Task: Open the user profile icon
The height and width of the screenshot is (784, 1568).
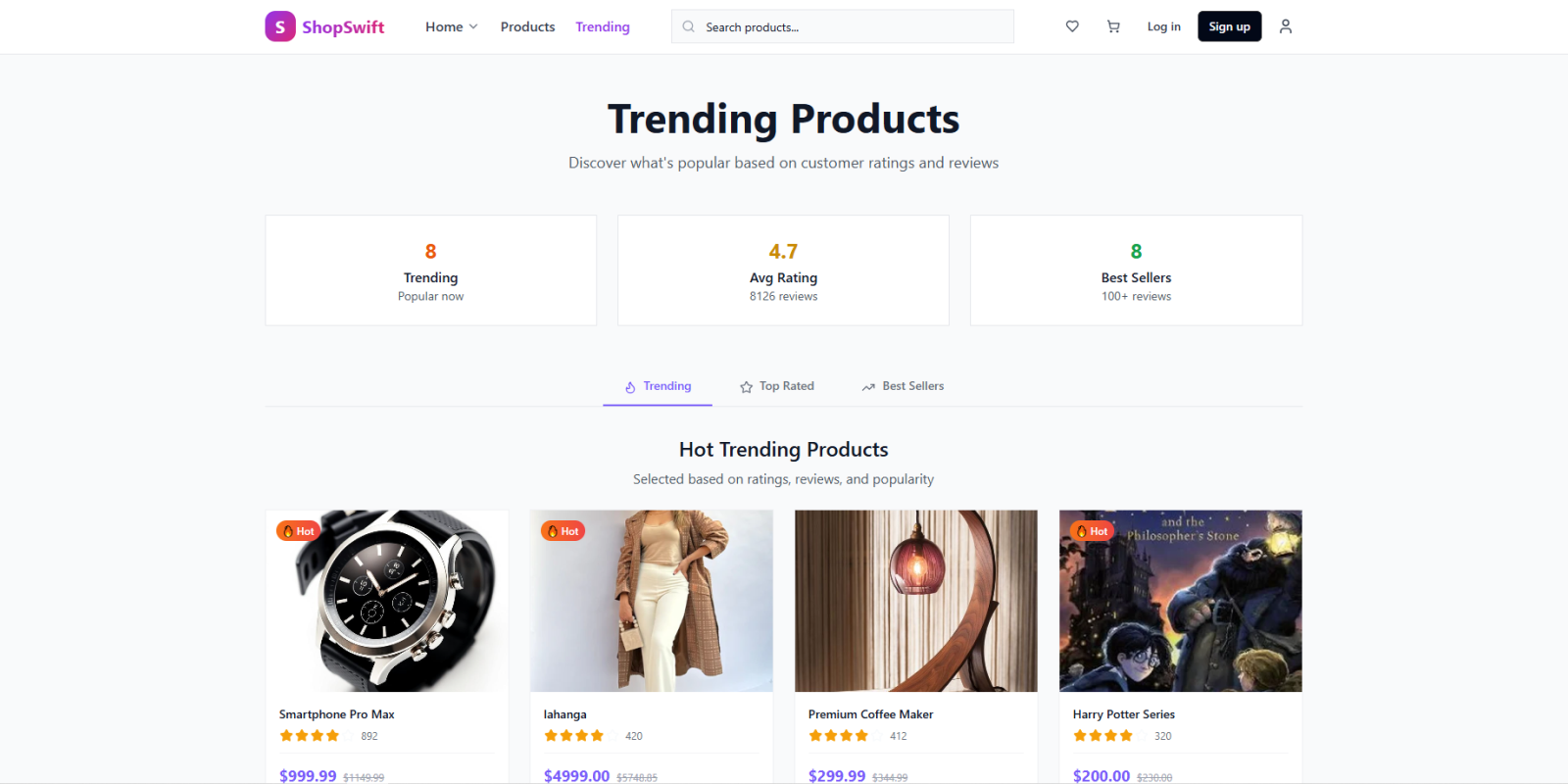Action: 1286,26
